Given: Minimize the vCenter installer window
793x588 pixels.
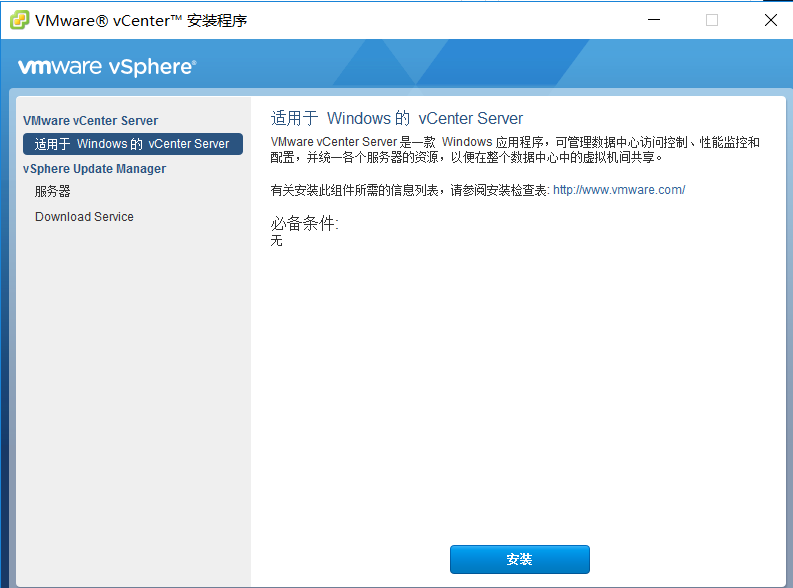Looking at the screenshot, I should [x=654, y=20].
